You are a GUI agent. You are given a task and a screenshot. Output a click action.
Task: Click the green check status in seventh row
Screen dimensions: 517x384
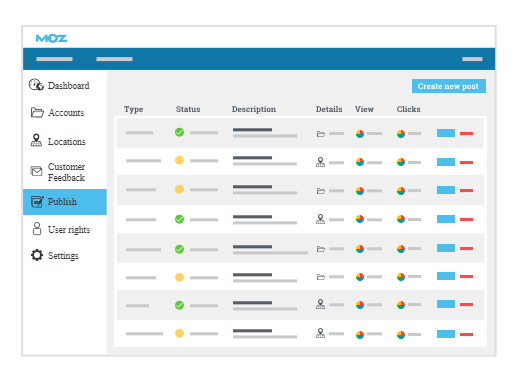pyautogui.click(x=179, y=305)
